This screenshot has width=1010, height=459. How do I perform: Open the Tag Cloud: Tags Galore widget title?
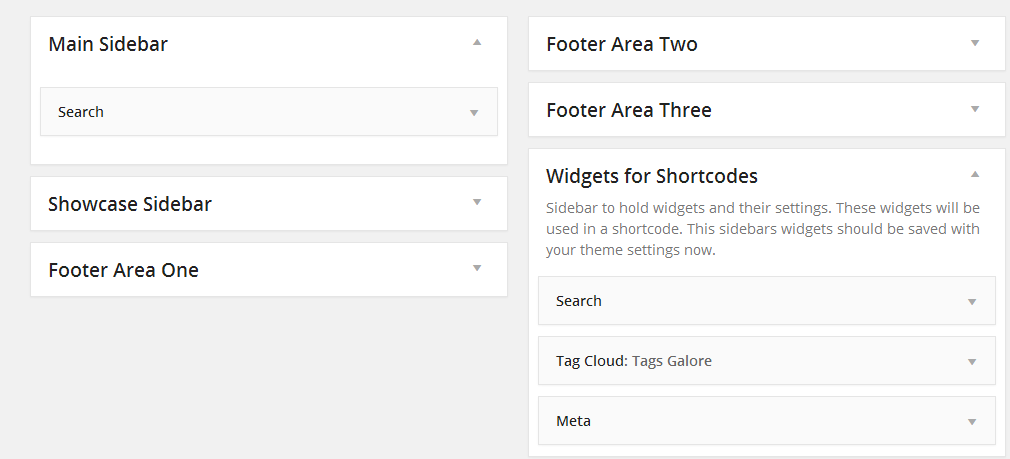[x=634, y=361]
